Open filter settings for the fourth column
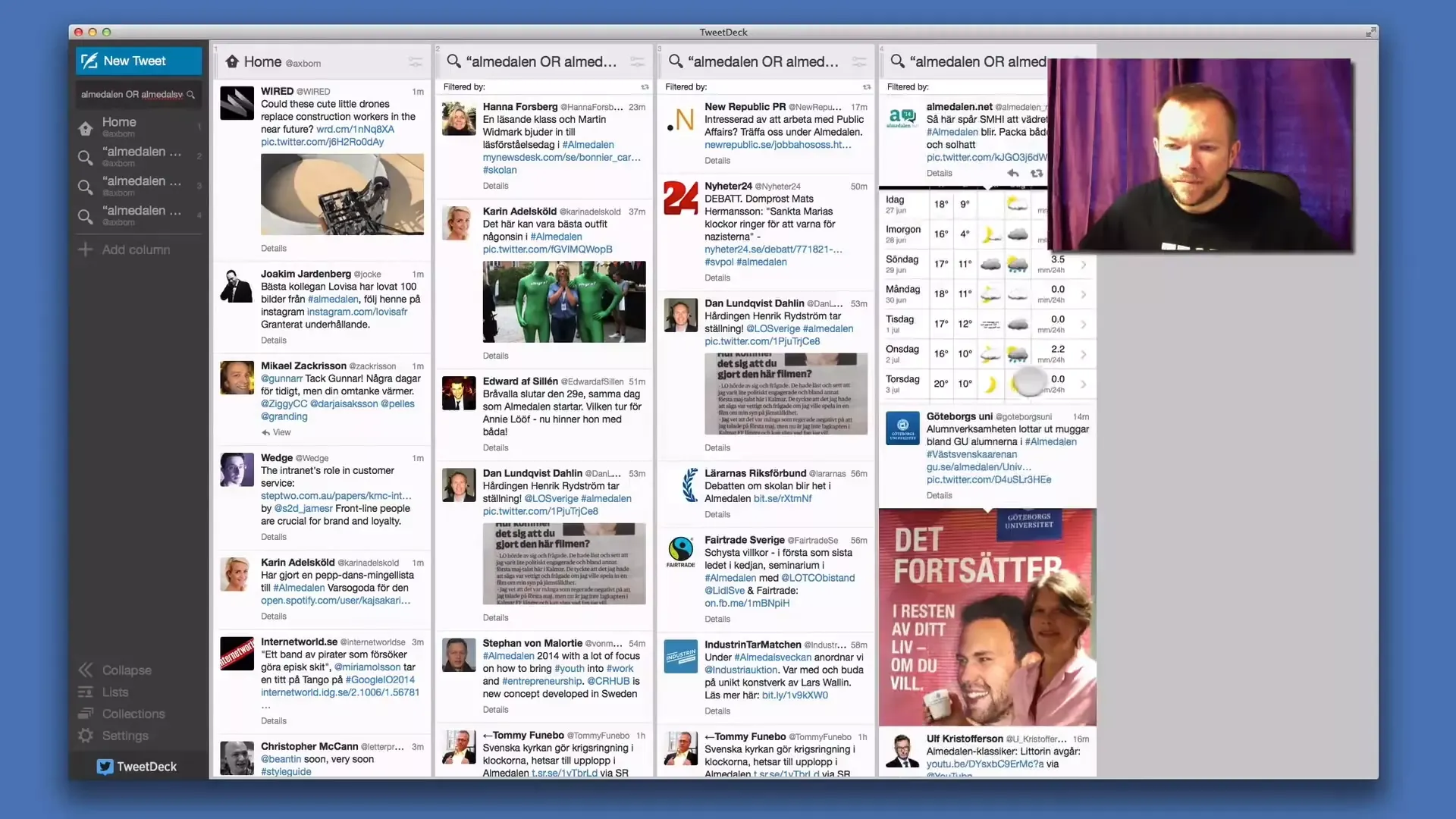Viewport: 1456px width, 819px height. coord(1083,61)
